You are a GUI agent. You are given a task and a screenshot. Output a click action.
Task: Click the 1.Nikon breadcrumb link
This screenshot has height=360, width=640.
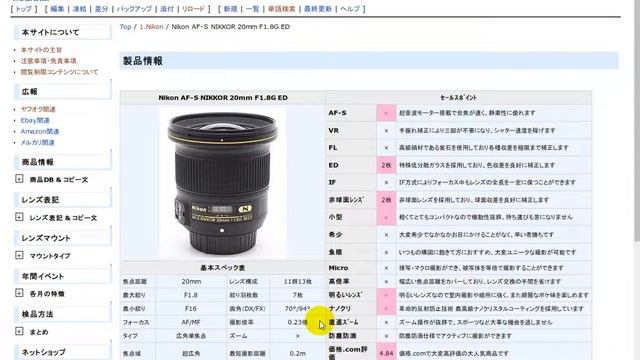point(151,27)
